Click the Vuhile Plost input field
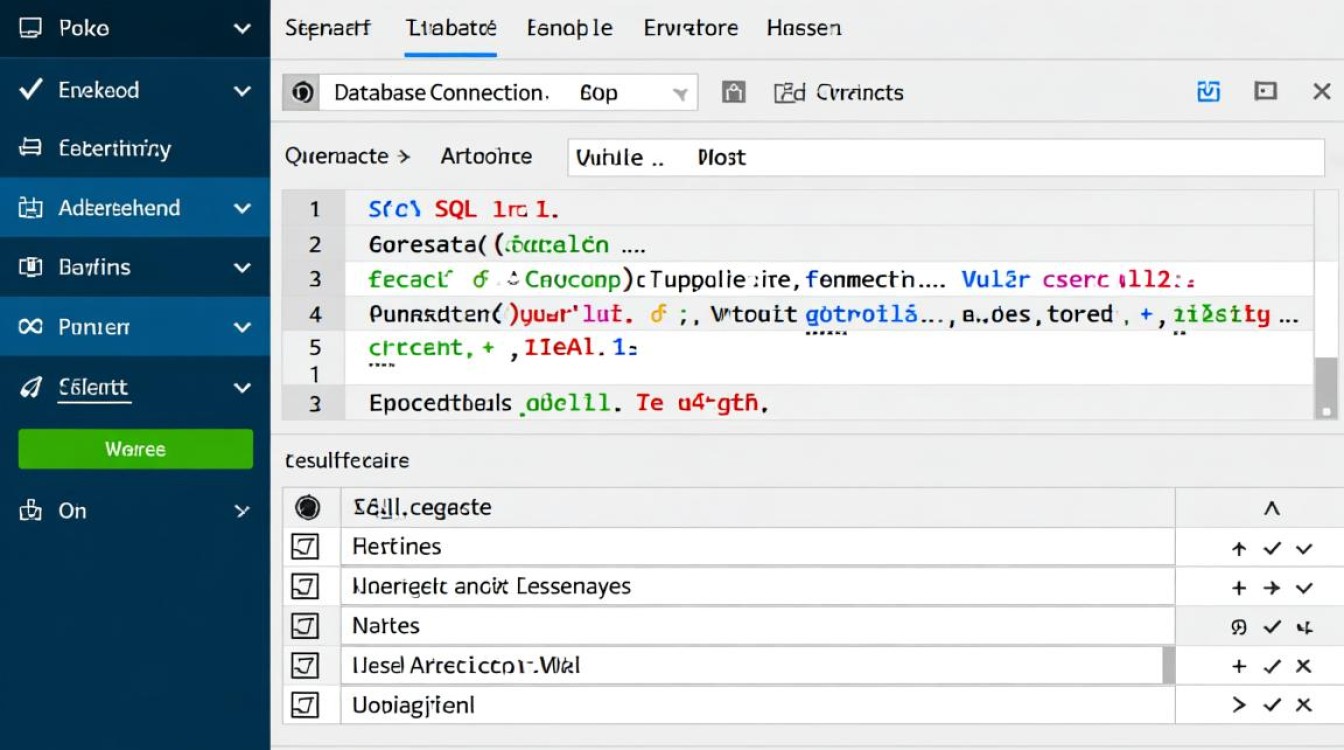The image size is (1344, 750). 945,157
